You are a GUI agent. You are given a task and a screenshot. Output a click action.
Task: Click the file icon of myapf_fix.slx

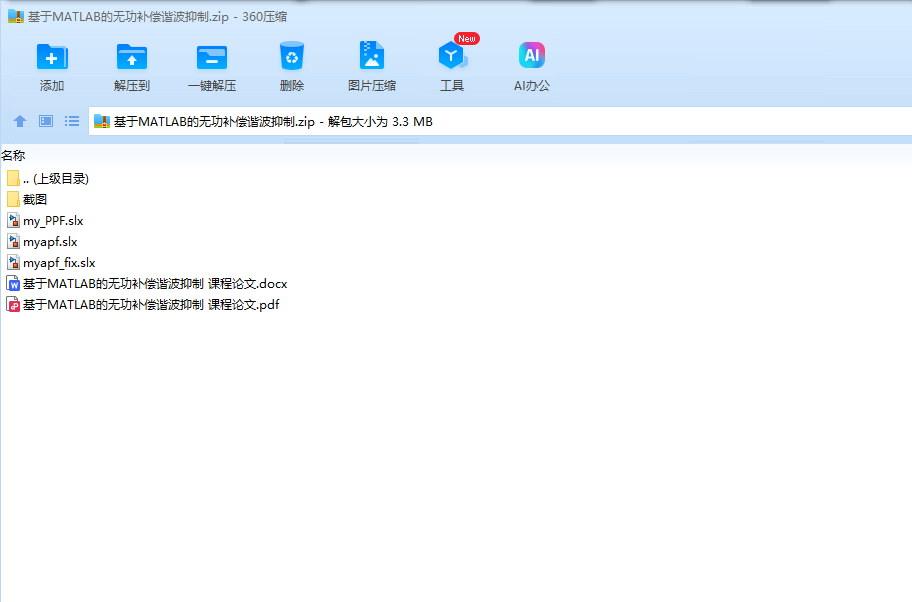pos(13,262)
